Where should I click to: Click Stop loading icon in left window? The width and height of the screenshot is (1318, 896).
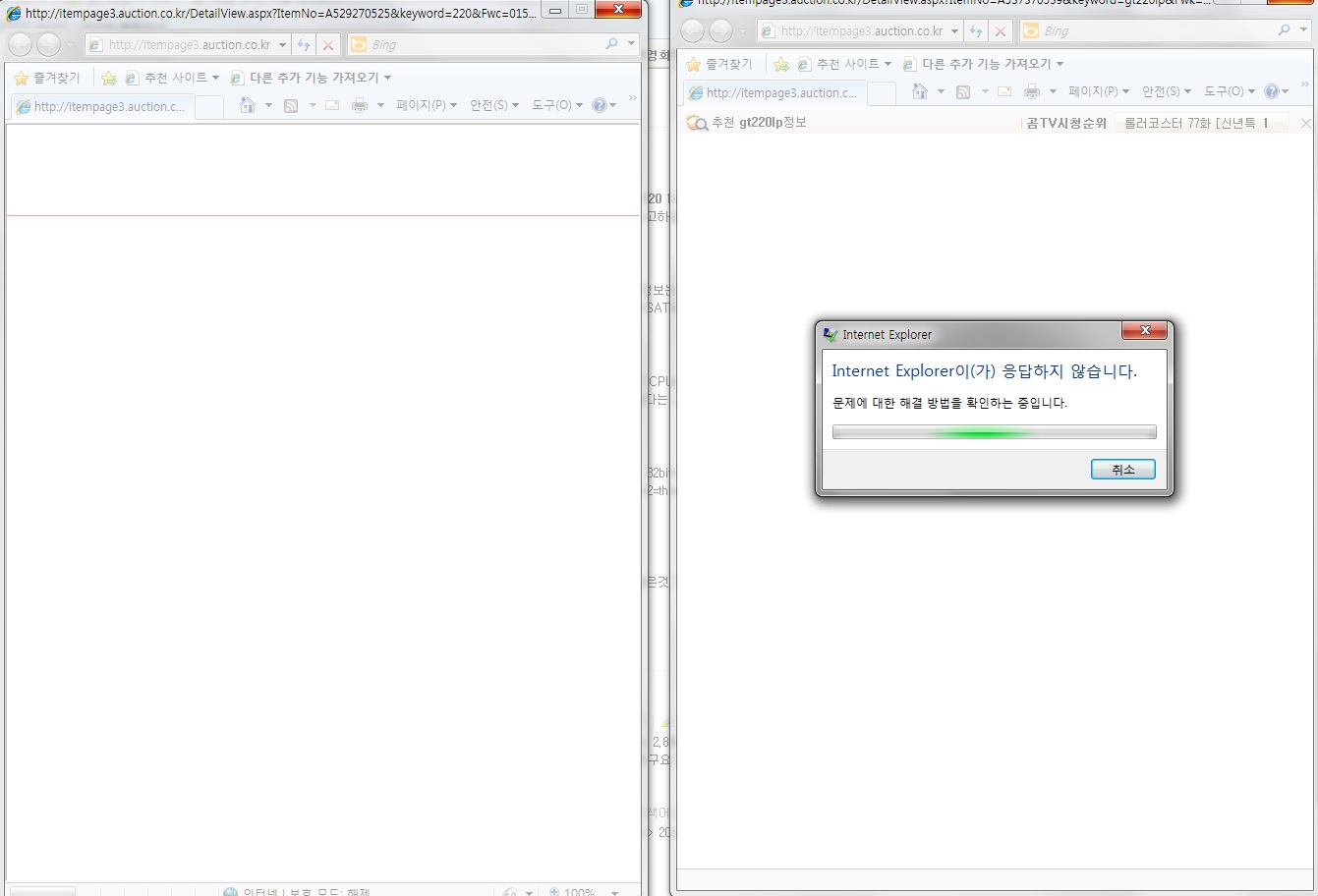point(328,45)
